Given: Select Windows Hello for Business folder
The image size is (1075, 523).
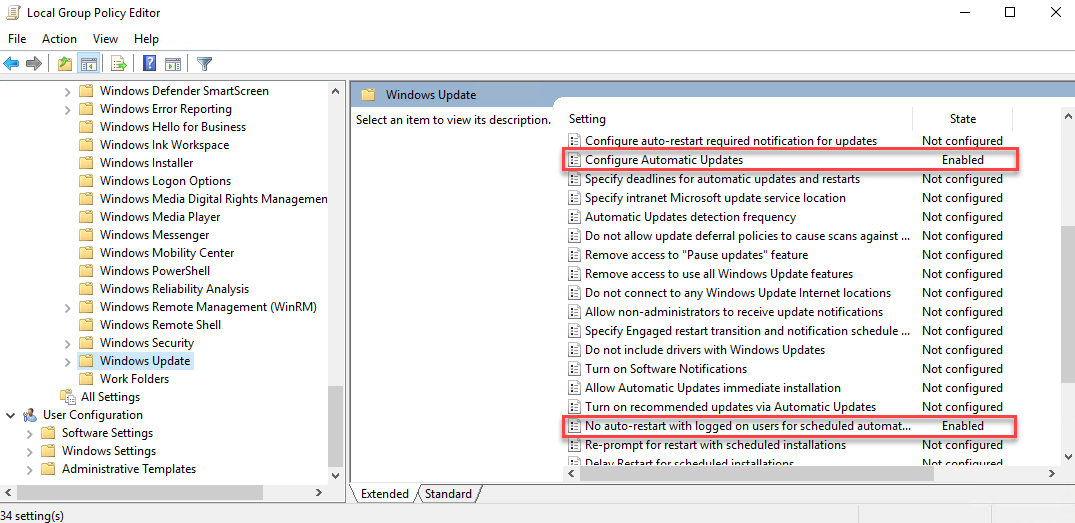Looking at the screenshot, I should (x=173, y=127).
